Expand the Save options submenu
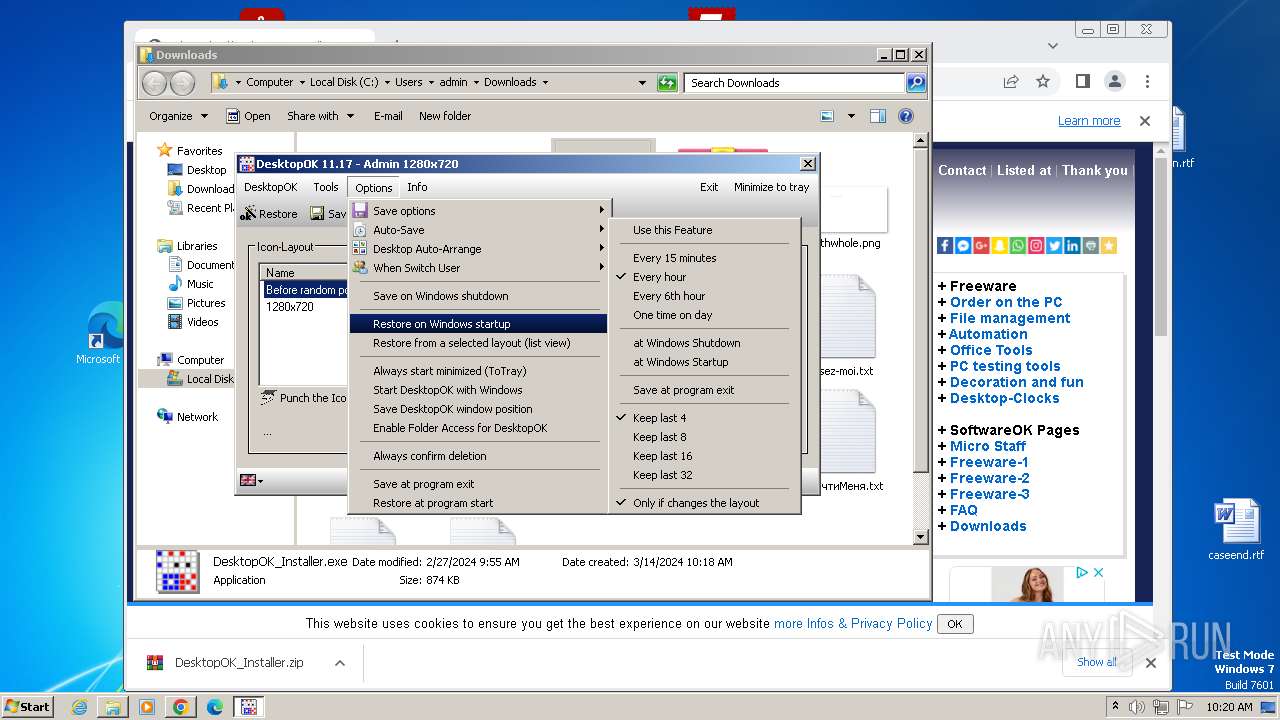This screenshot has width=1280, height=720. [x=478, y=211]
